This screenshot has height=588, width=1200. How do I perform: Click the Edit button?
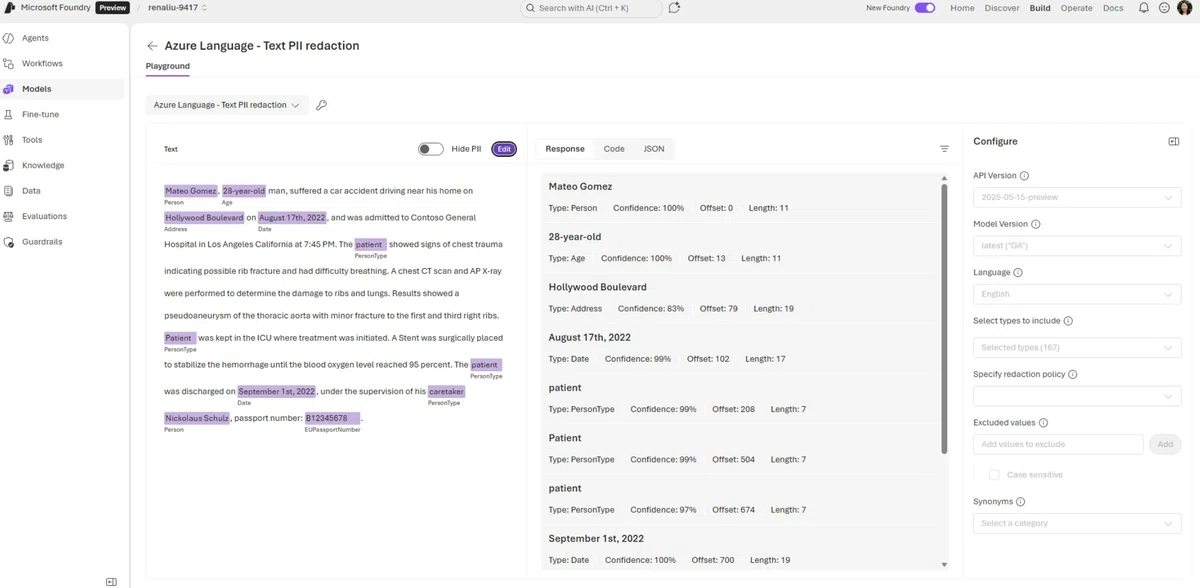click(504, 149)
